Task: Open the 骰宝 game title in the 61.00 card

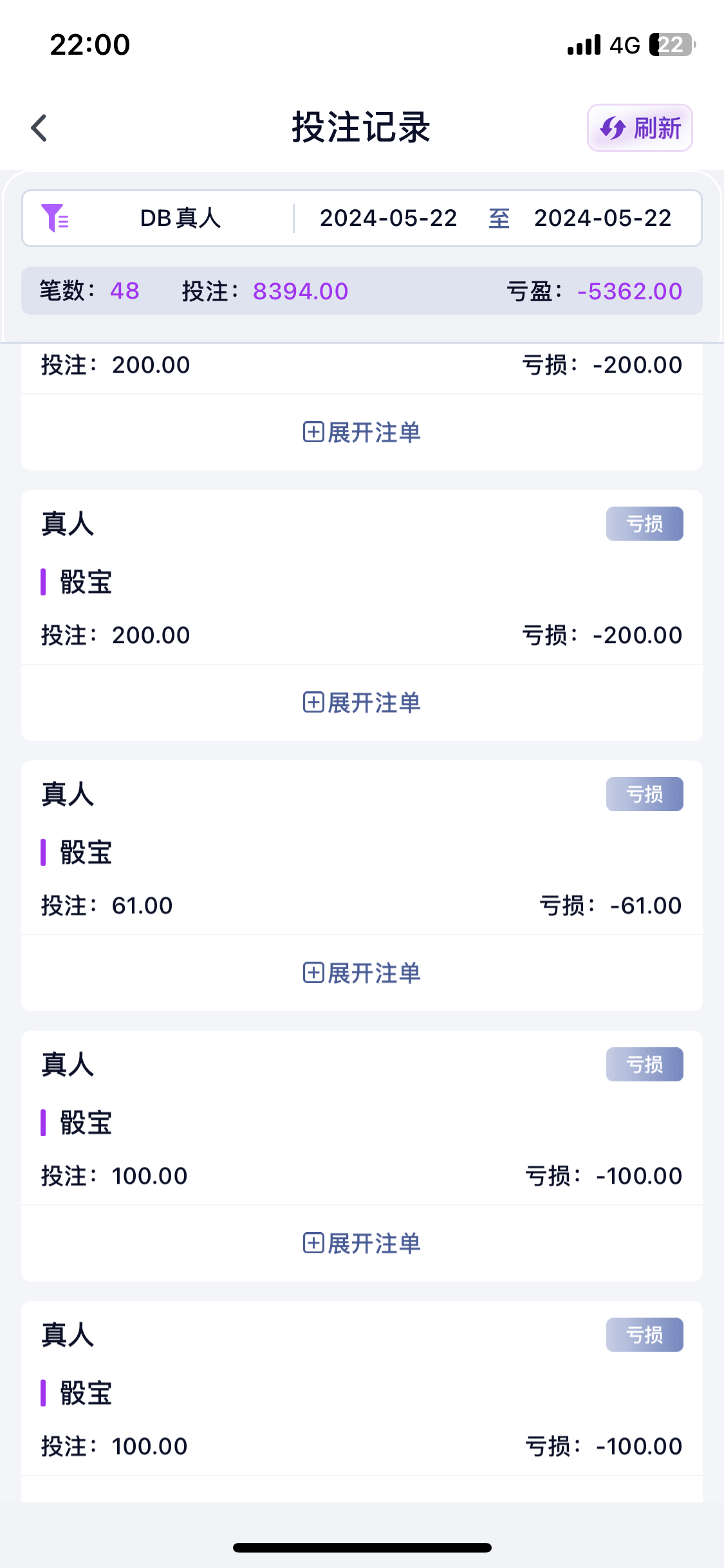Action: click(x=86, y=852)
